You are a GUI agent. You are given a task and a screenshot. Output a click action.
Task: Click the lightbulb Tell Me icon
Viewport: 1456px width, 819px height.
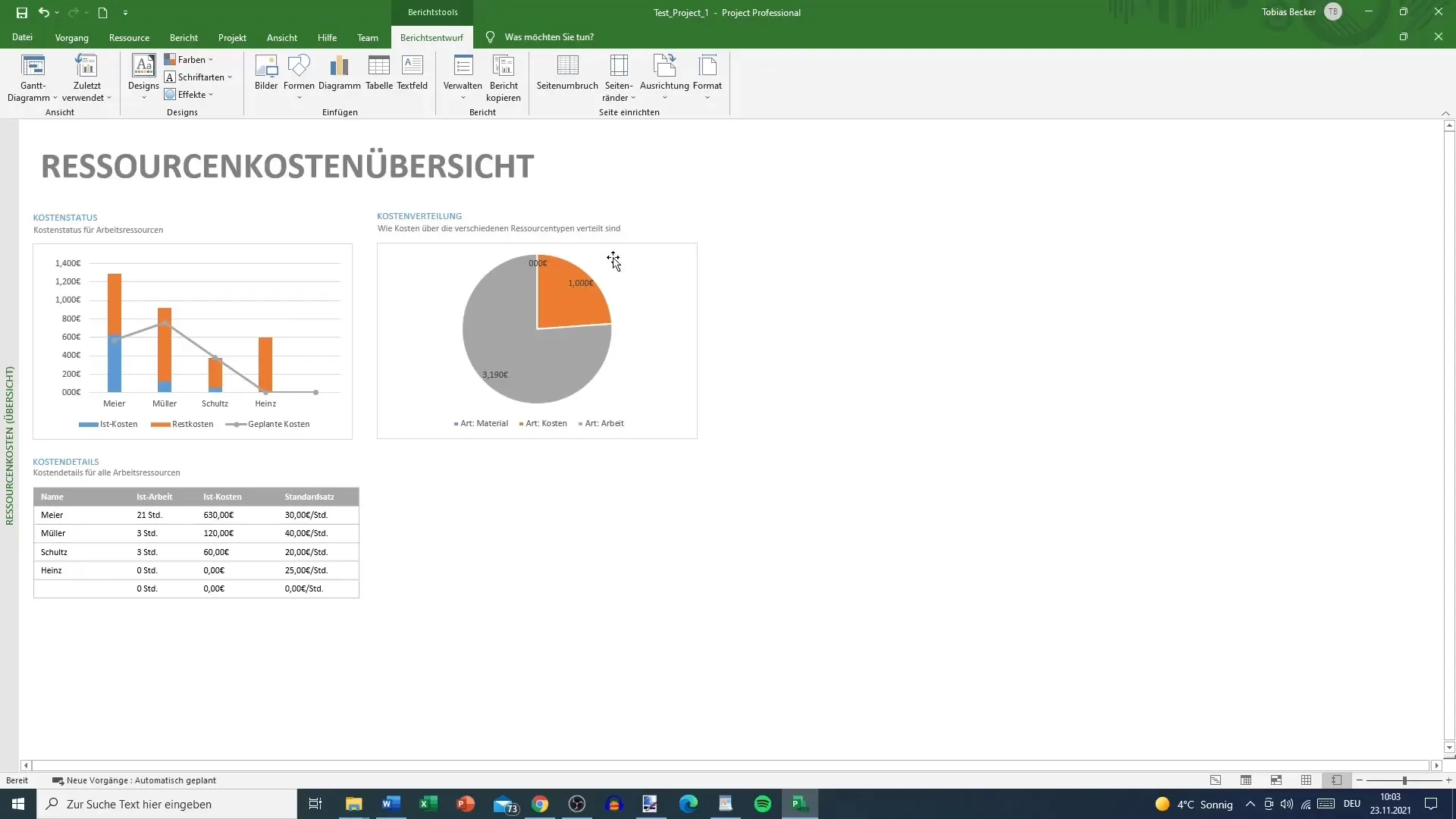coord(490,37)
